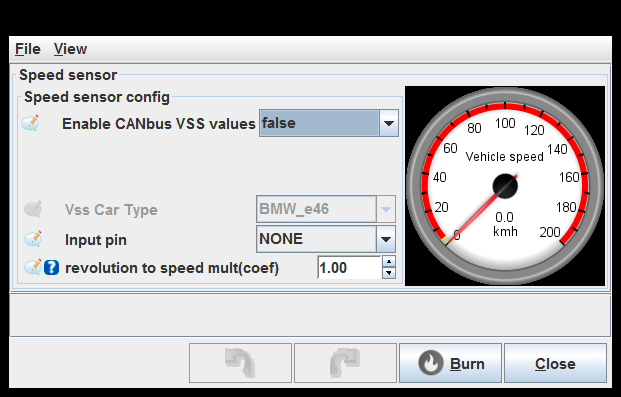Click the 'Speed sensor config' group title
Image resolution: width=621 pixels, height=397 pixels.
tap(97, 97)
